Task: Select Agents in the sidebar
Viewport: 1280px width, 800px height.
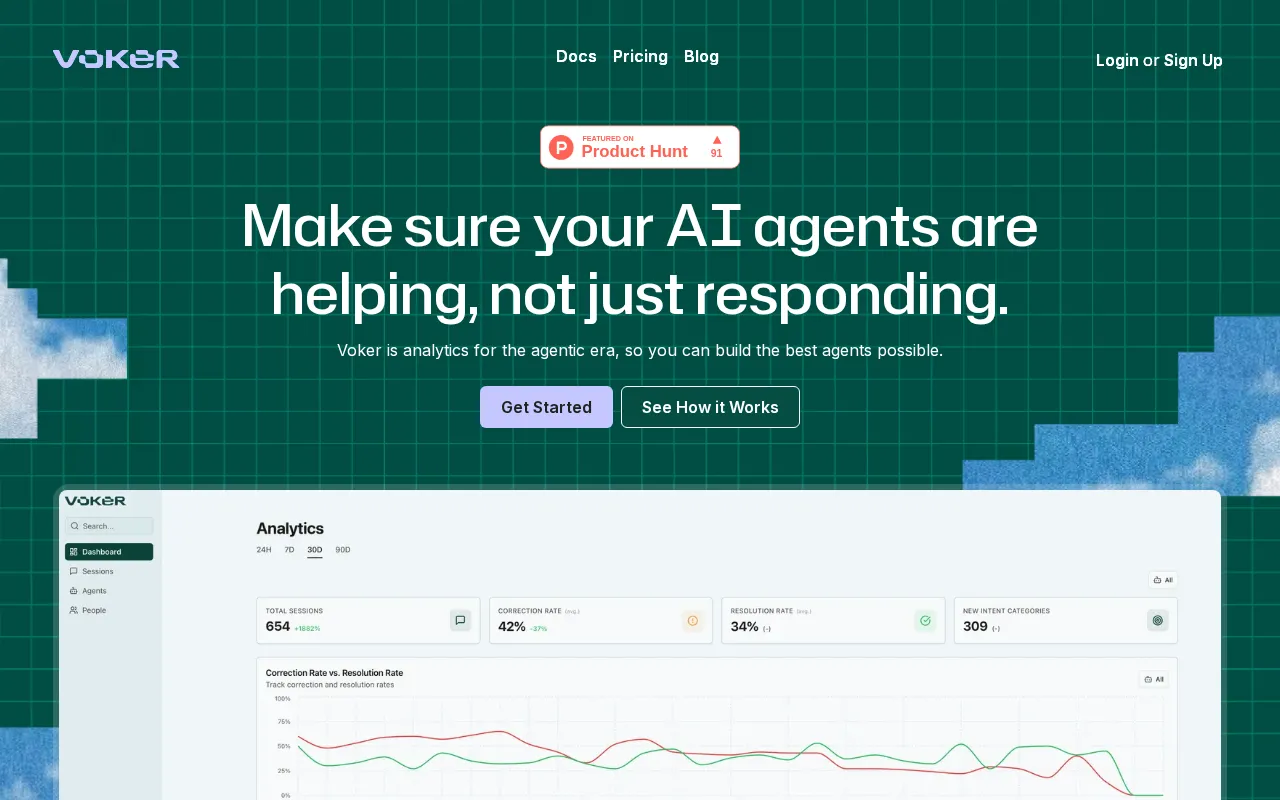Action: pyautogui.click(x=109, y=591)
